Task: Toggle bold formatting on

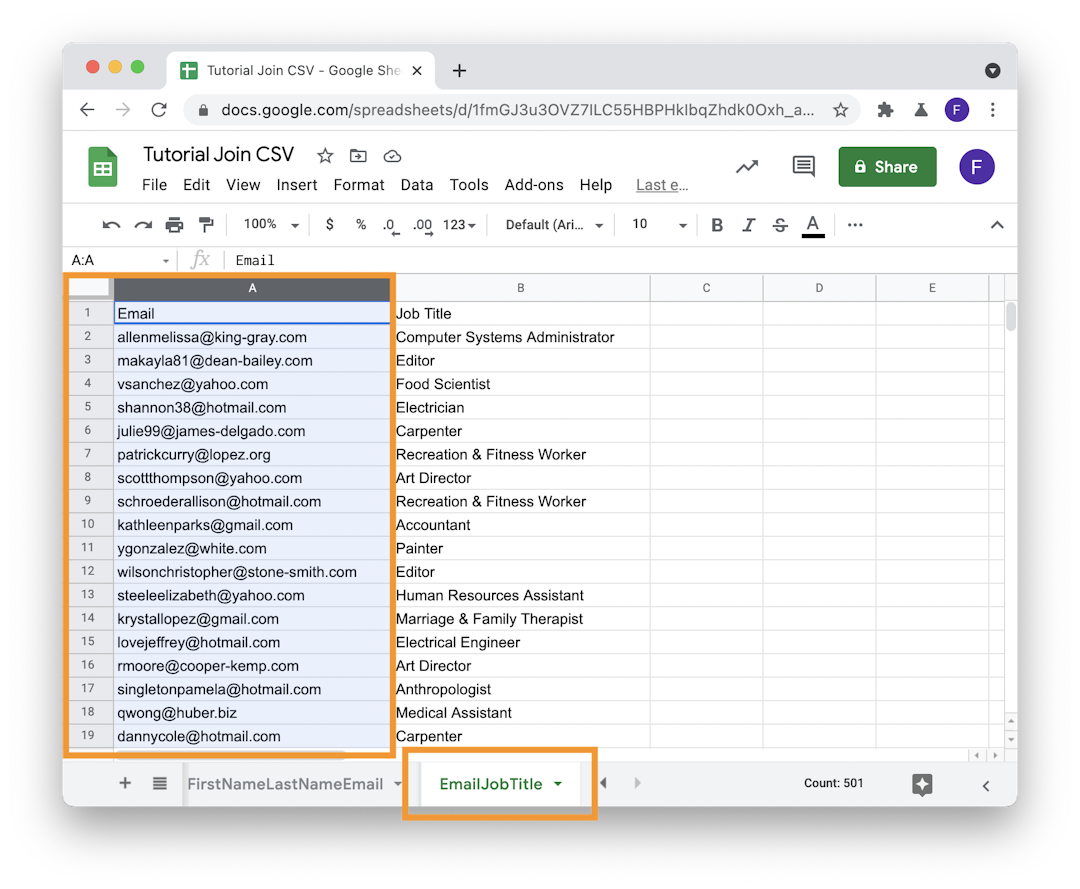Action: [x=717, y=224]
